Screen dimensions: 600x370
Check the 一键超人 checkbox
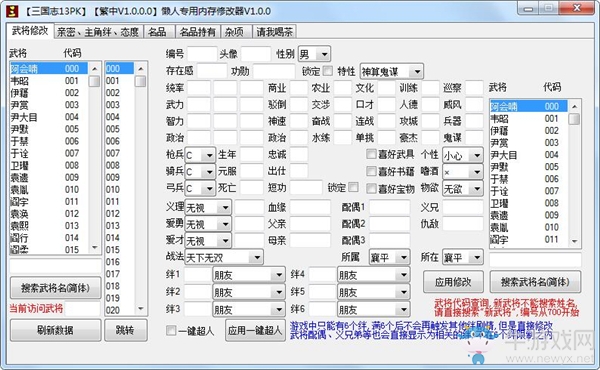coord(171,330)
